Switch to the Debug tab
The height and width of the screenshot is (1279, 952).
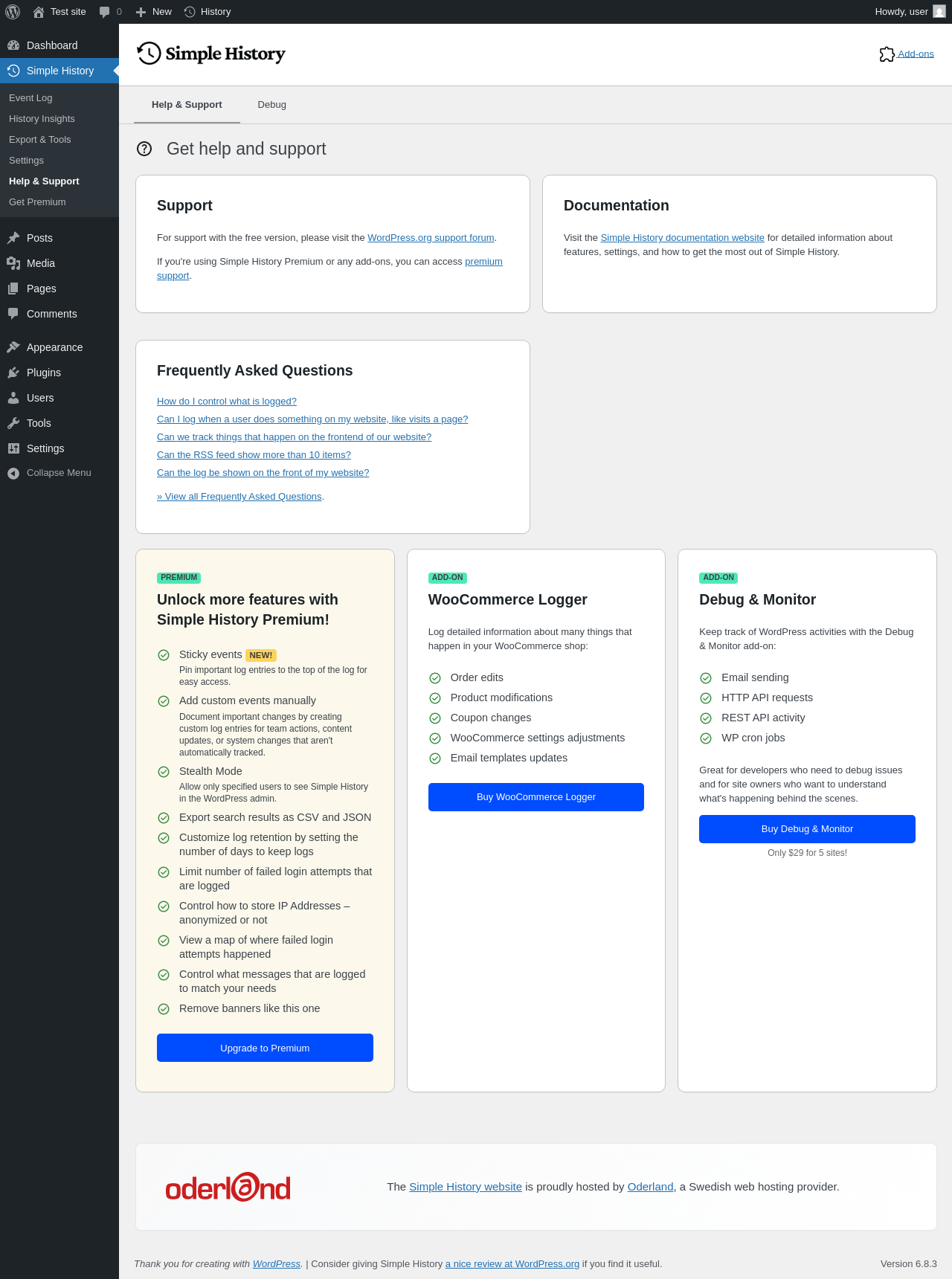271,105
